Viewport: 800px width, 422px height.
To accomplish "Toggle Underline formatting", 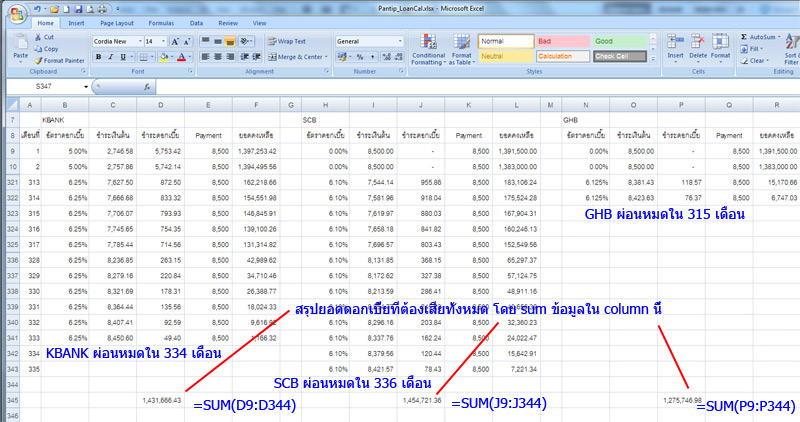I will 122,57.
